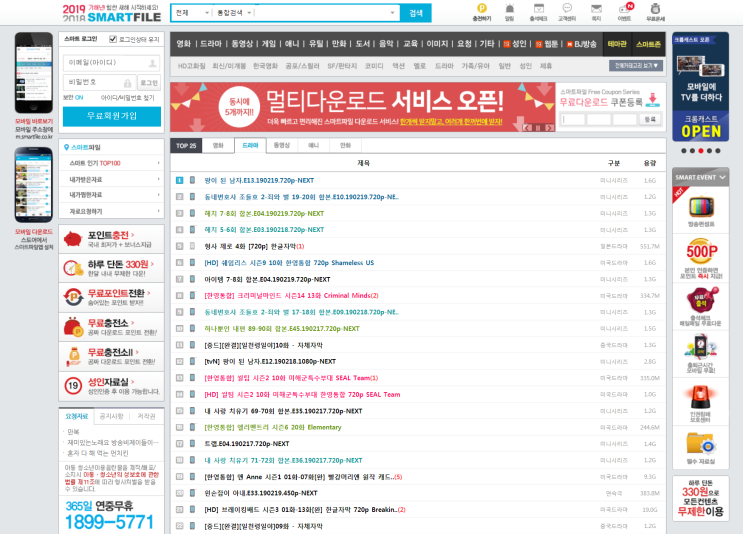Open the second free charging station II icon
The image size is (743, 534).
[x=73, y=356]
